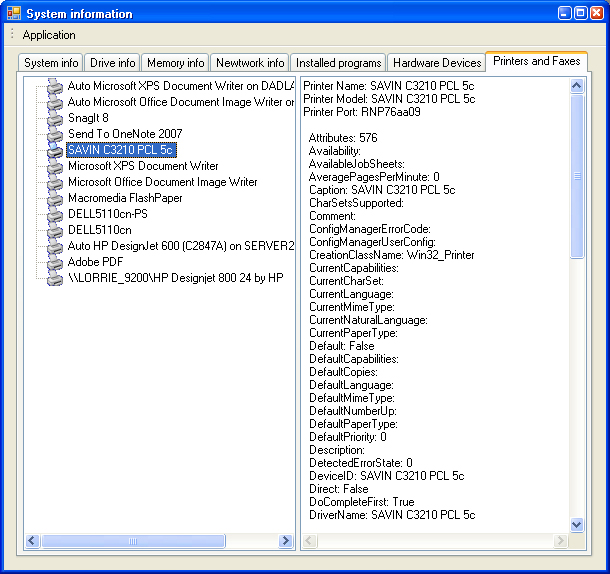Click the printer list scroll right arrow

286,541
